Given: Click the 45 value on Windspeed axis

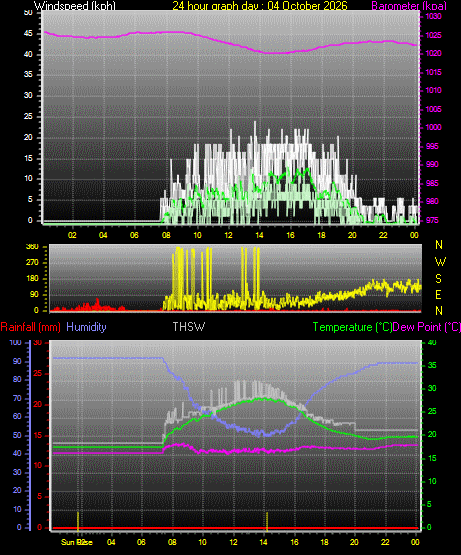Looking at the screenshot, I should 28,34.
